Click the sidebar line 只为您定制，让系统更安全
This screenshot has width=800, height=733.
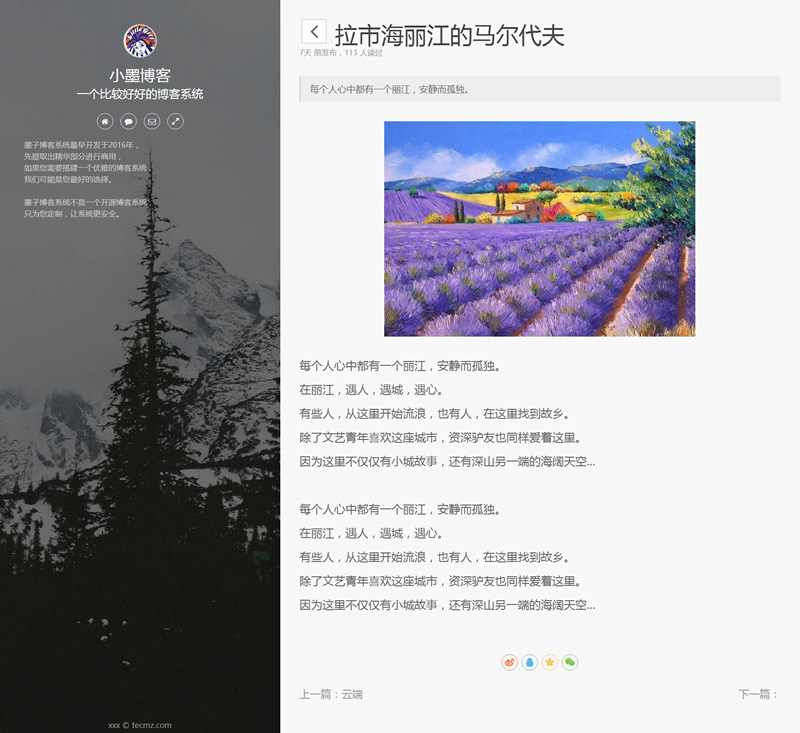(72, 214)
